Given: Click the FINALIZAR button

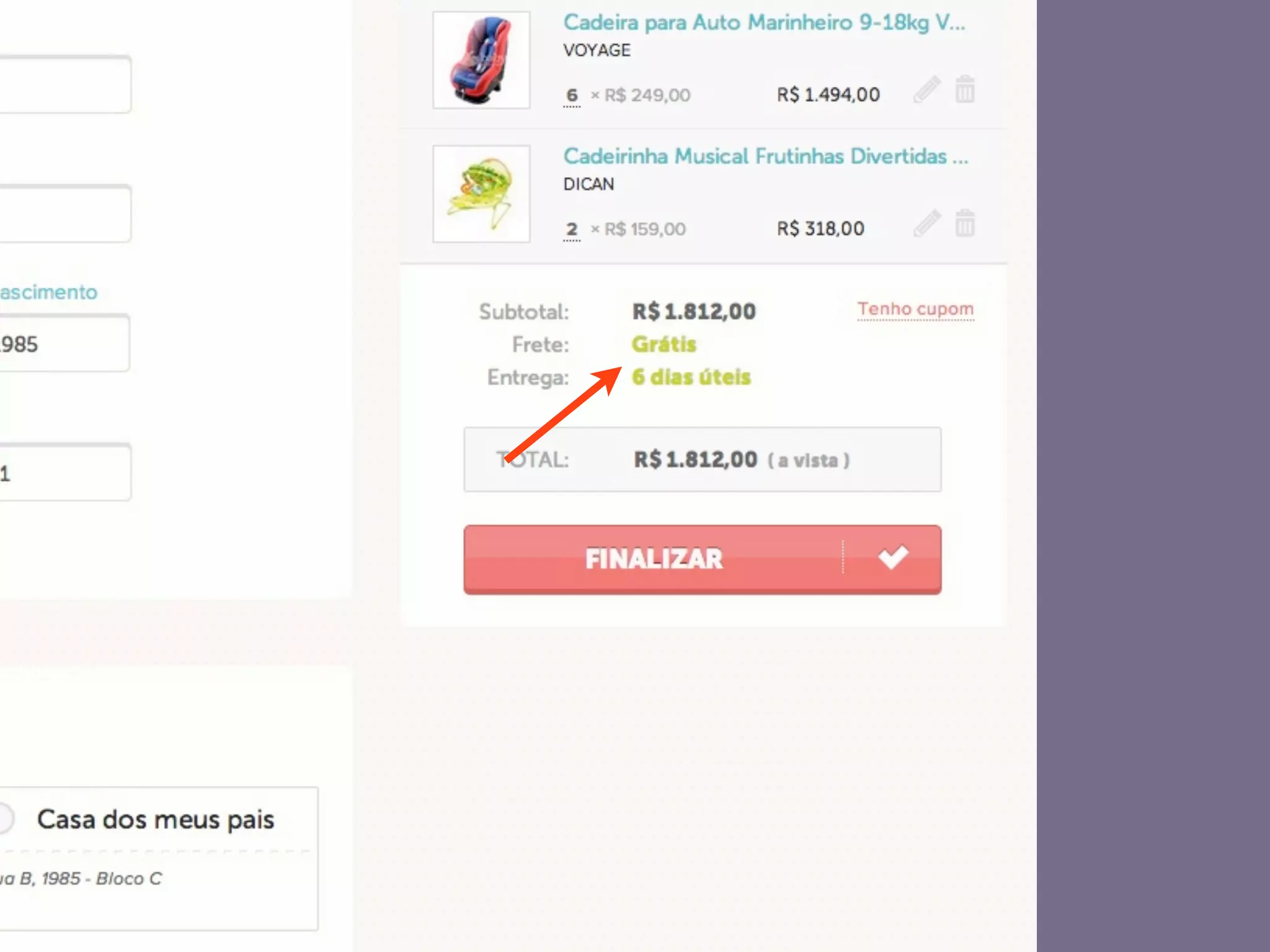Looking at the screenshot, I should click(x=702, y=559).
